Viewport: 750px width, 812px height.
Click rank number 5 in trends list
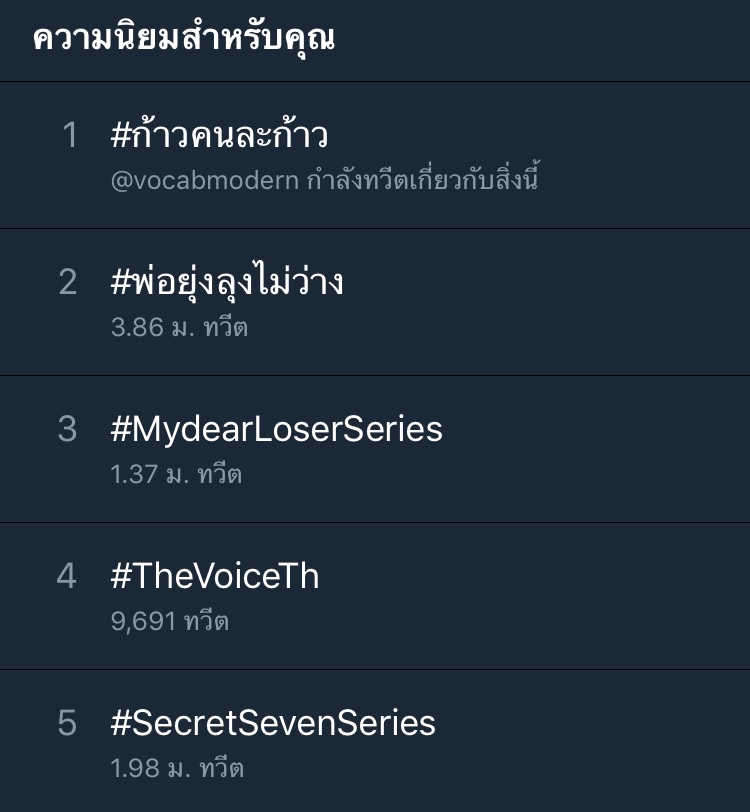(67, 723)
